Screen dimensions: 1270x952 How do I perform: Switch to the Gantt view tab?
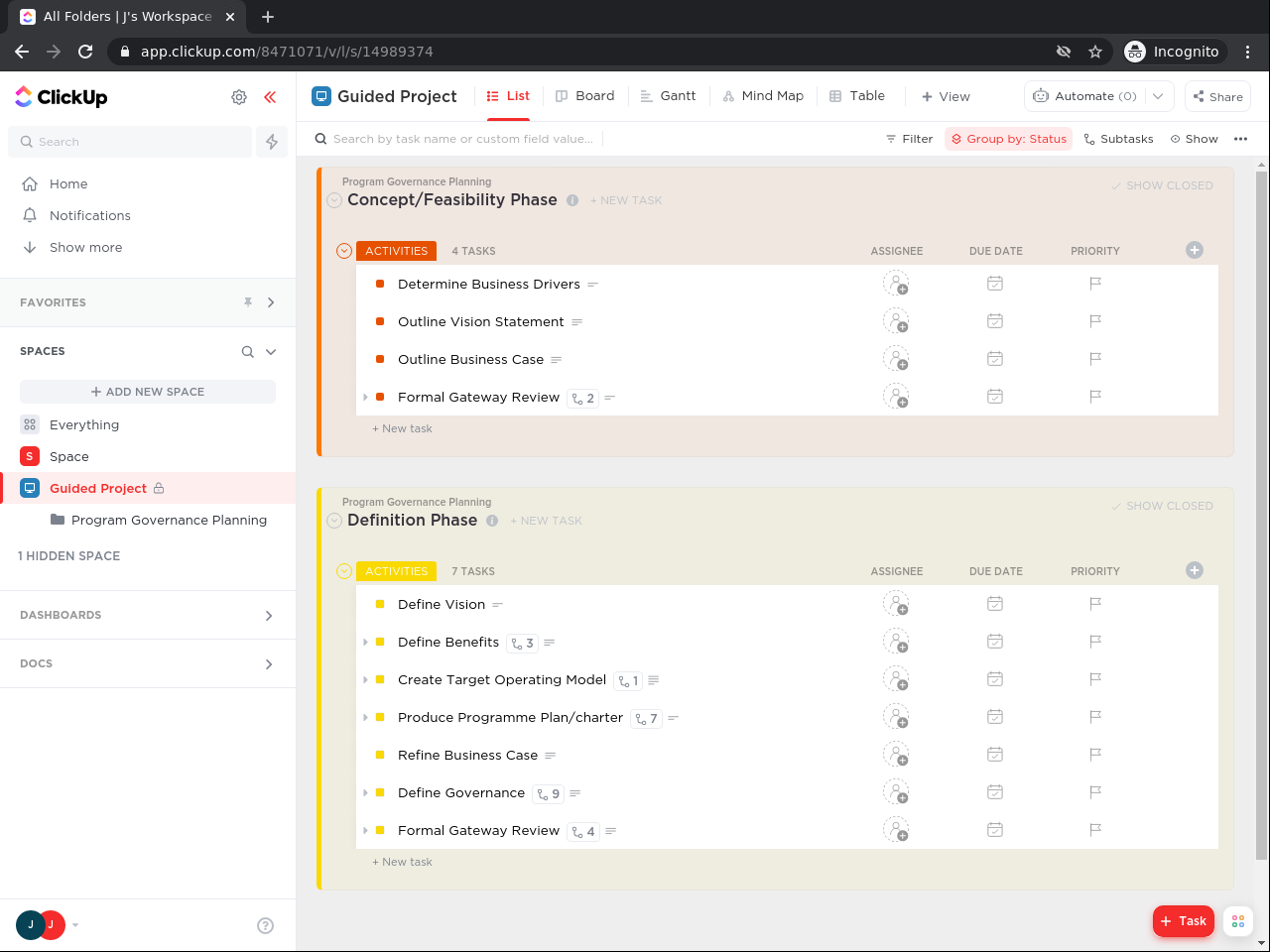(668, 96)
